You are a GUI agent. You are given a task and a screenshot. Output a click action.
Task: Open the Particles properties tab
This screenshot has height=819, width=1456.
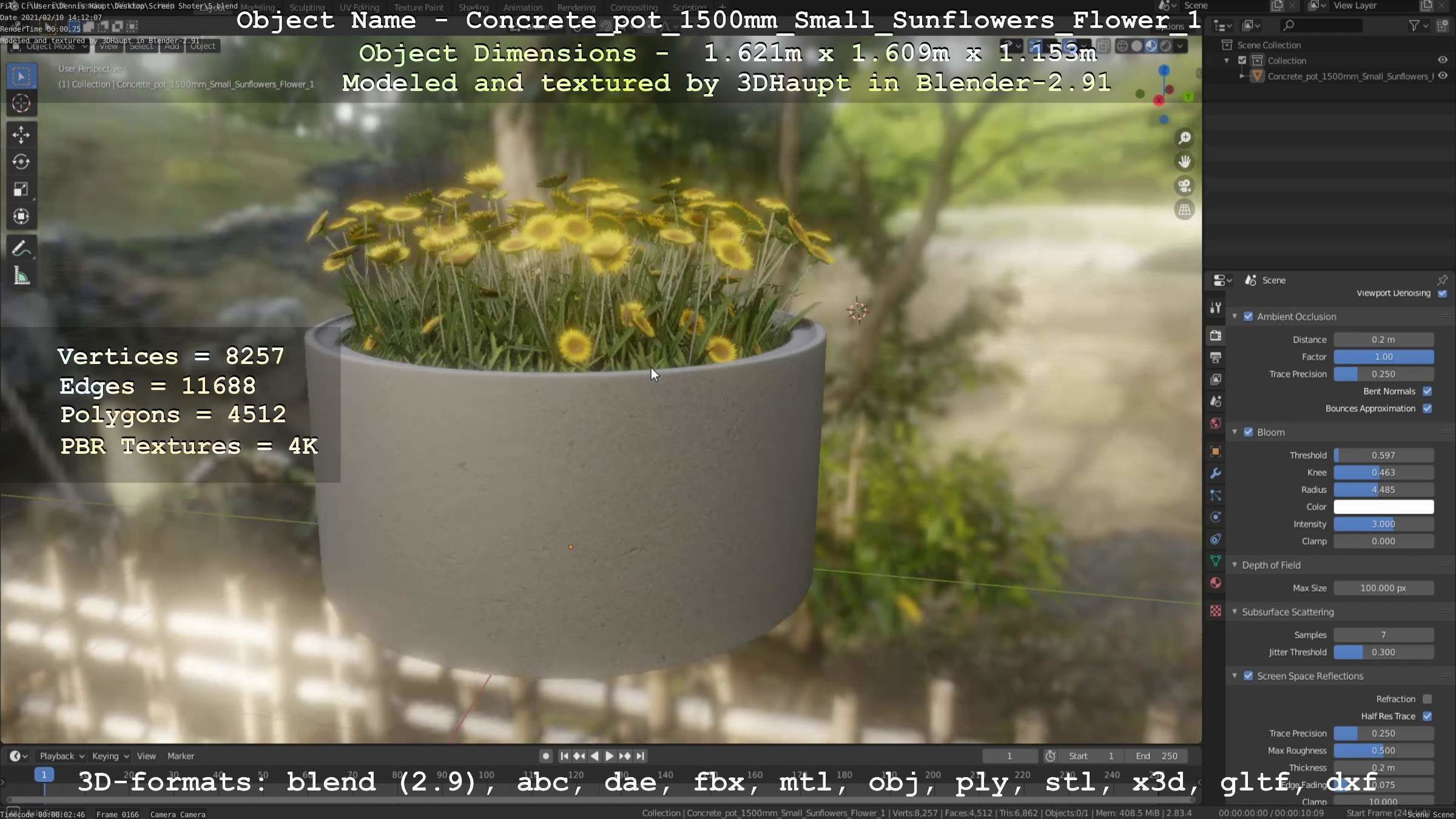pos(1216,495)
